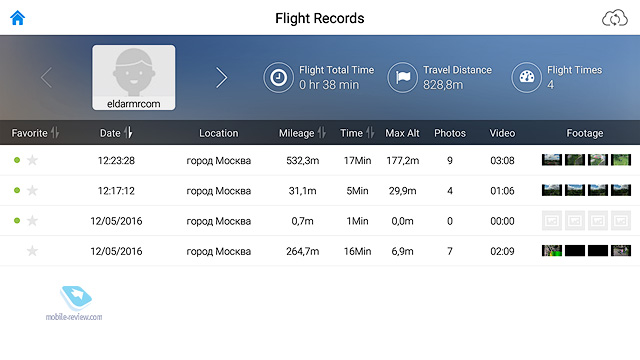Tap last empty footage placeholder of 0,7m flight
The width and height of the screenshot is (640, 360).
[x=621, y=221]
